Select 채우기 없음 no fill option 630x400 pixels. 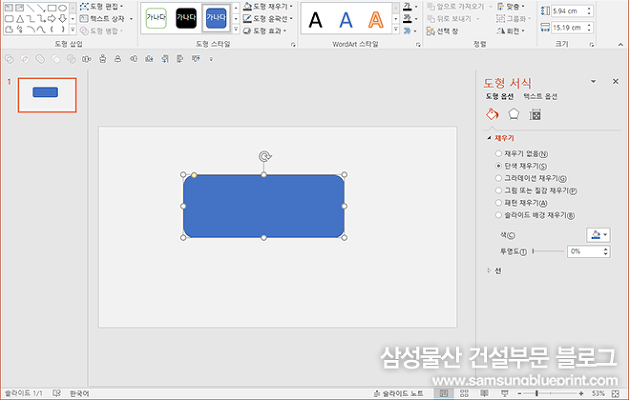tap(522, 153)
